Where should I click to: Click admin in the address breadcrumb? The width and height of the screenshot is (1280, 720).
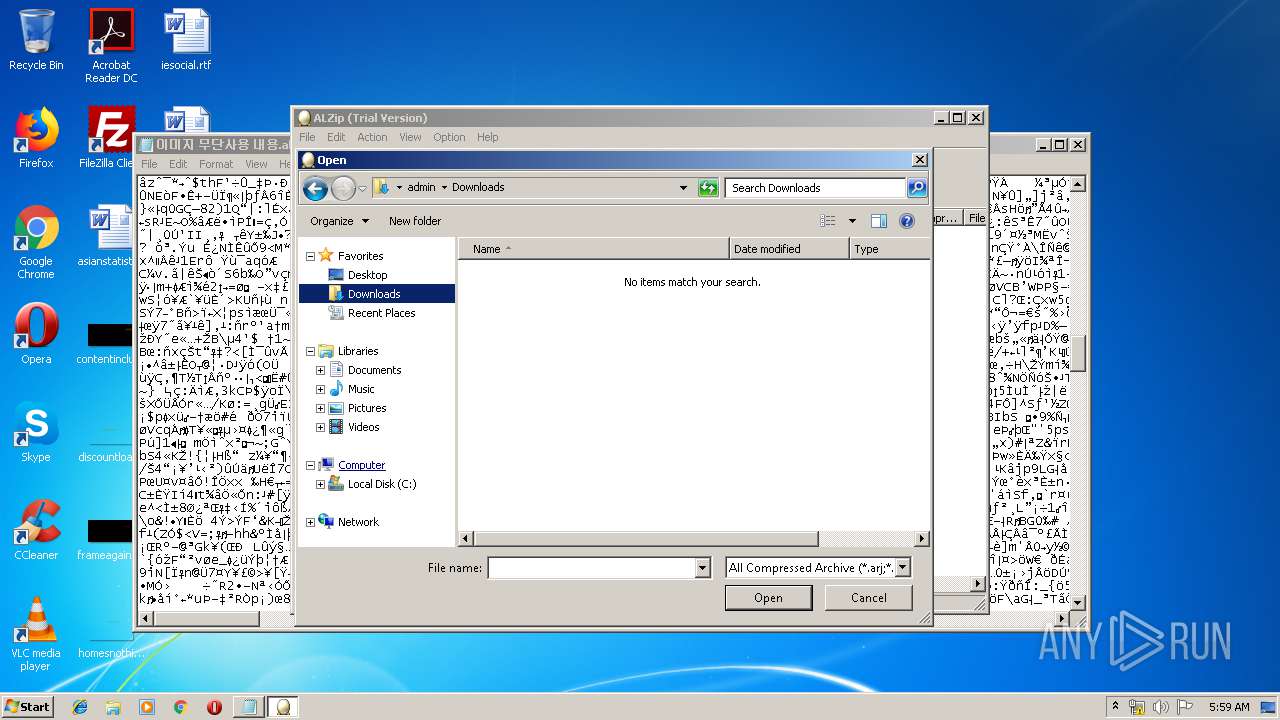coord(421,187)
